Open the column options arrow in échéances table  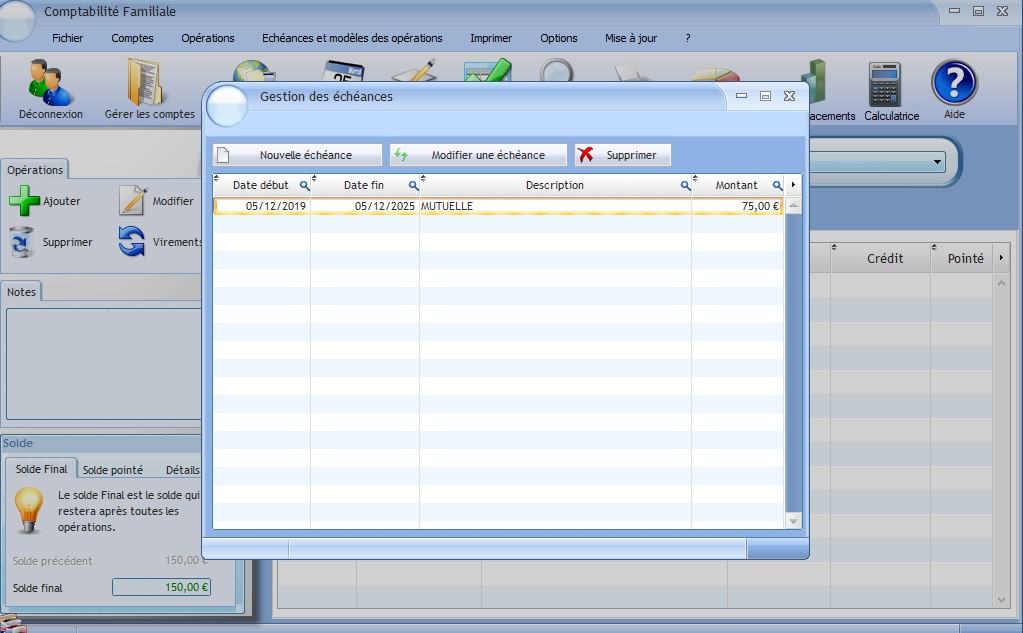pyautogui.click(x=793, y=185)
